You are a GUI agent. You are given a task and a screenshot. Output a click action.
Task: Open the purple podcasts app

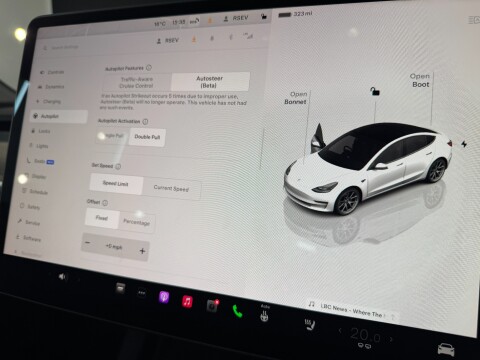coord(164,297)
